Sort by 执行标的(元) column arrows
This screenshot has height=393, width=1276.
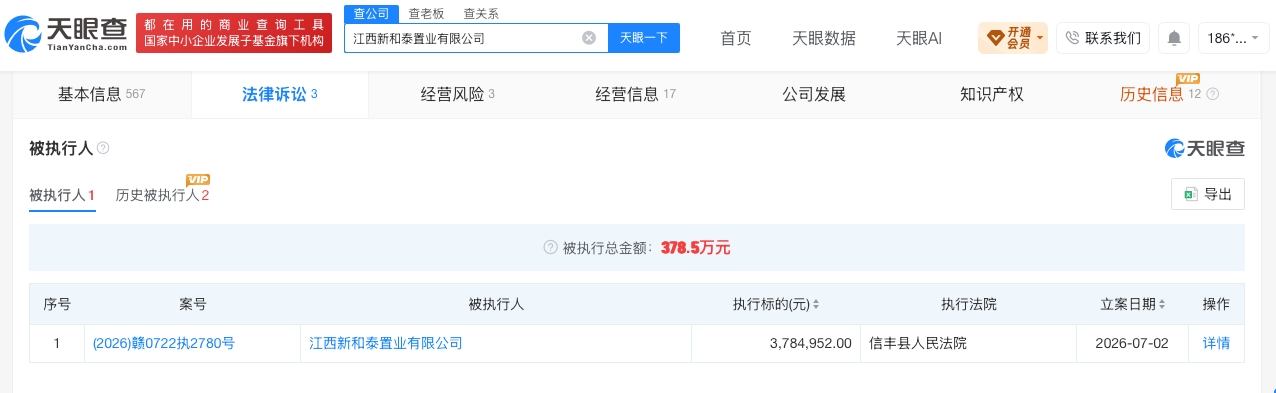[x=816, y=304]
